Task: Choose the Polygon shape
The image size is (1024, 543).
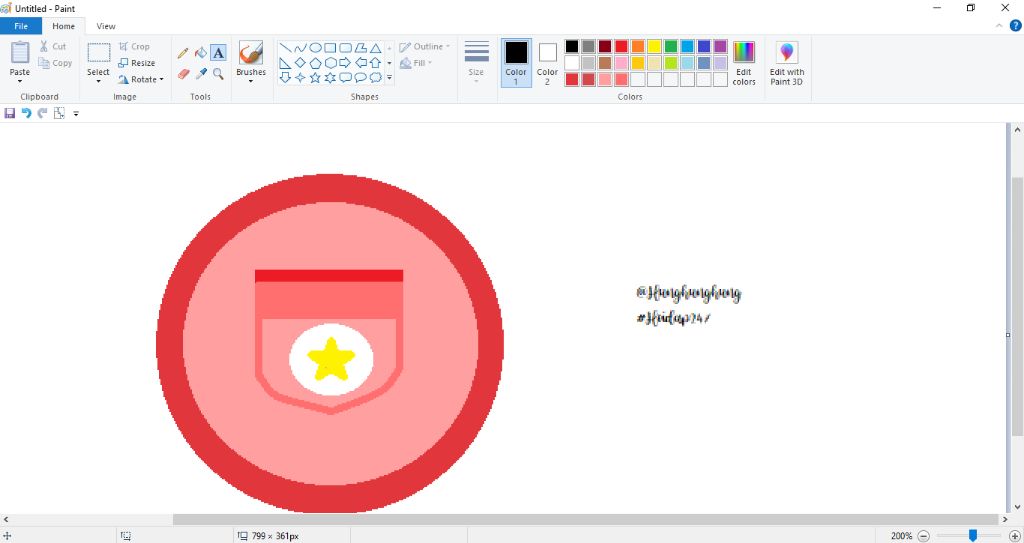Action: (x=360, y=48)
